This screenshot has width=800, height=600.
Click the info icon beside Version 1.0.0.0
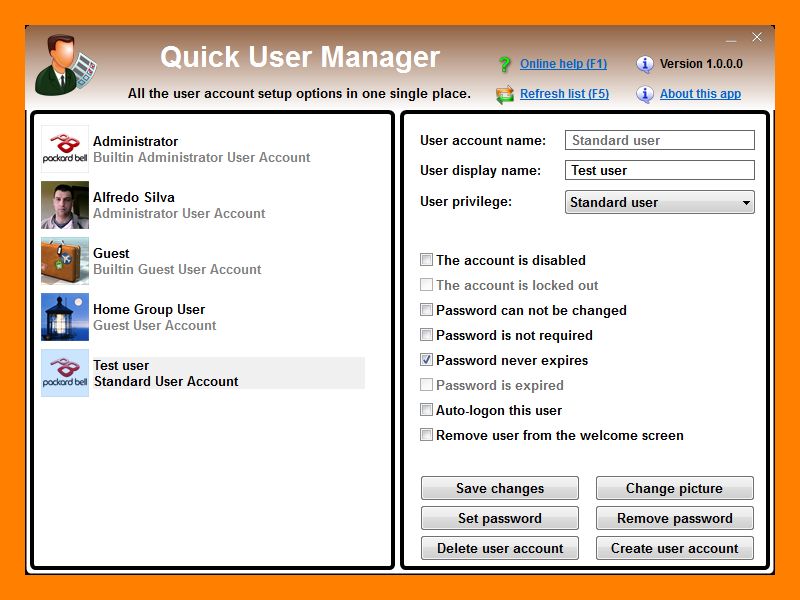tap(644, 64)
